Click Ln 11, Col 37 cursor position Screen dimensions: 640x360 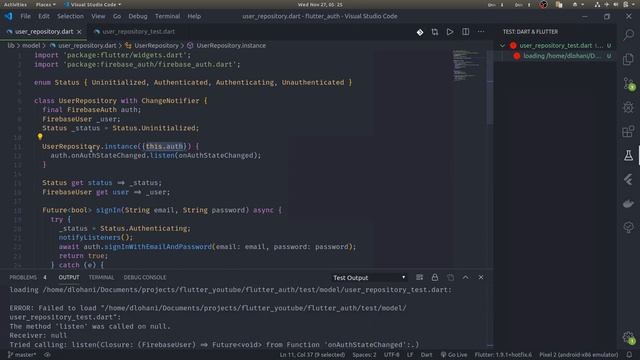[x=312, y=355]
